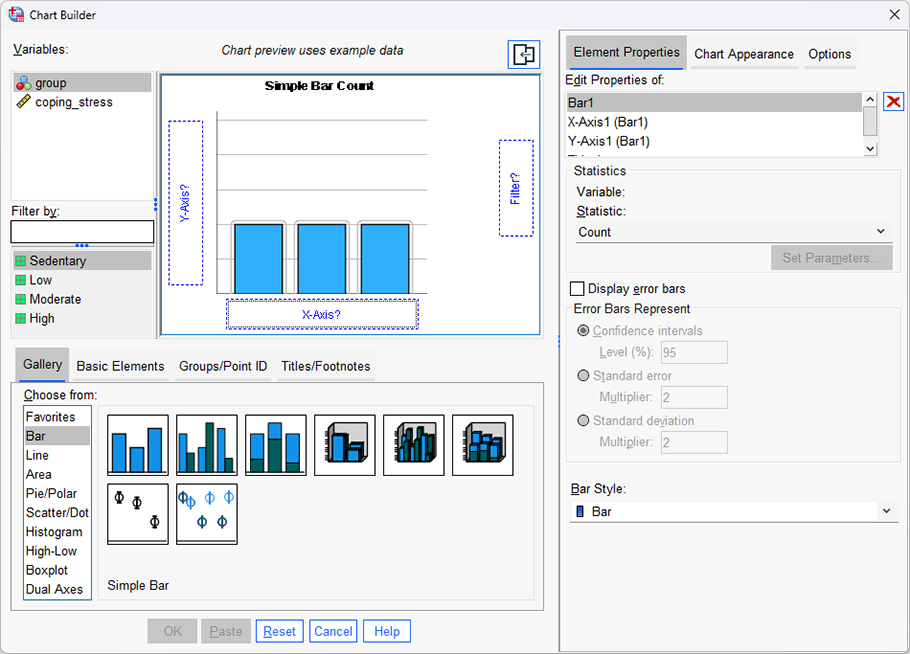Viewport: 910px width, 654px height.
Task: Click the Reset button
Action: tap(279, 631)
